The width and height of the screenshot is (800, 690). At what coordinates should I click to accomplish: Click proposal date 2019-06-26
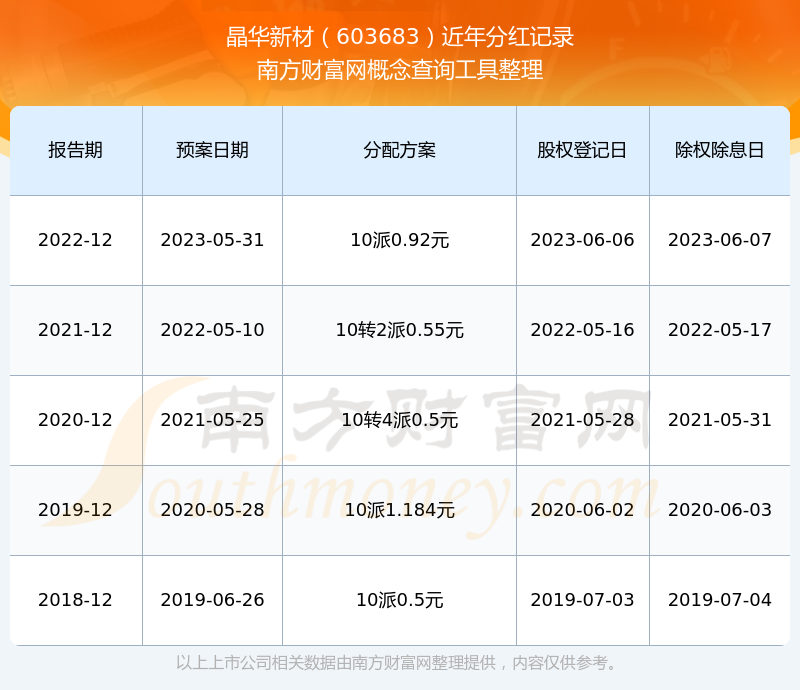coord(212,599)
